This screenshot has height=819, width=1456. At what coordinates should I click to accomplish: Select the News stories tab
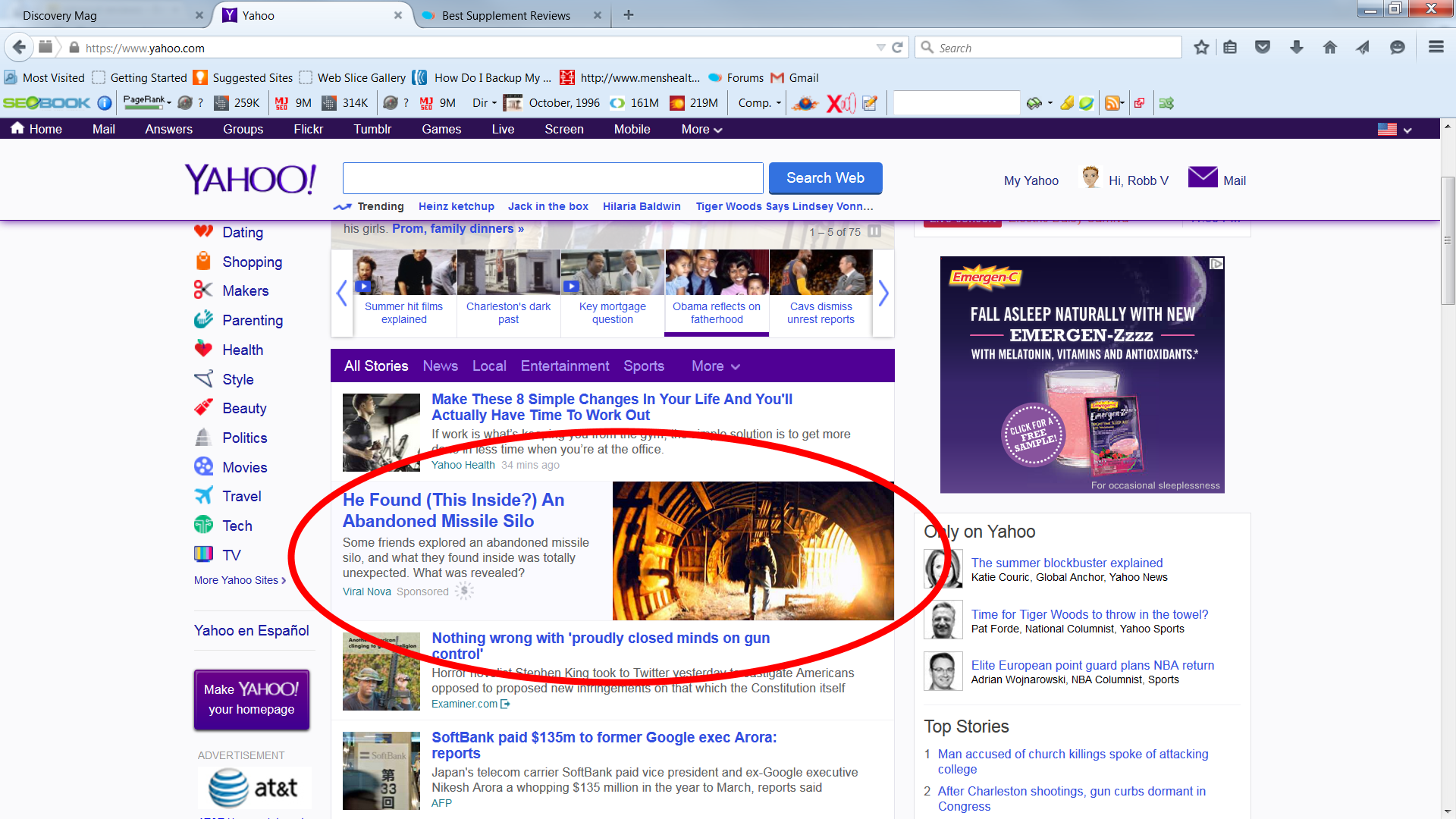(441, 366)
